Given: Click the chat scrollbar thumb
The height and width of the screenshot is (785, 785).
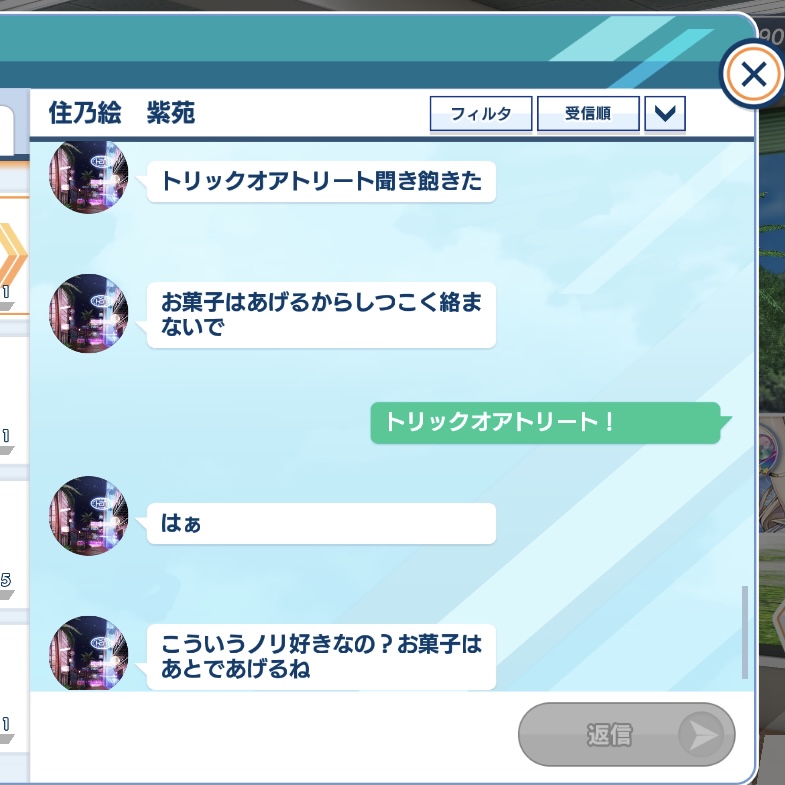Looking at the screenshot, I should 744,632.
